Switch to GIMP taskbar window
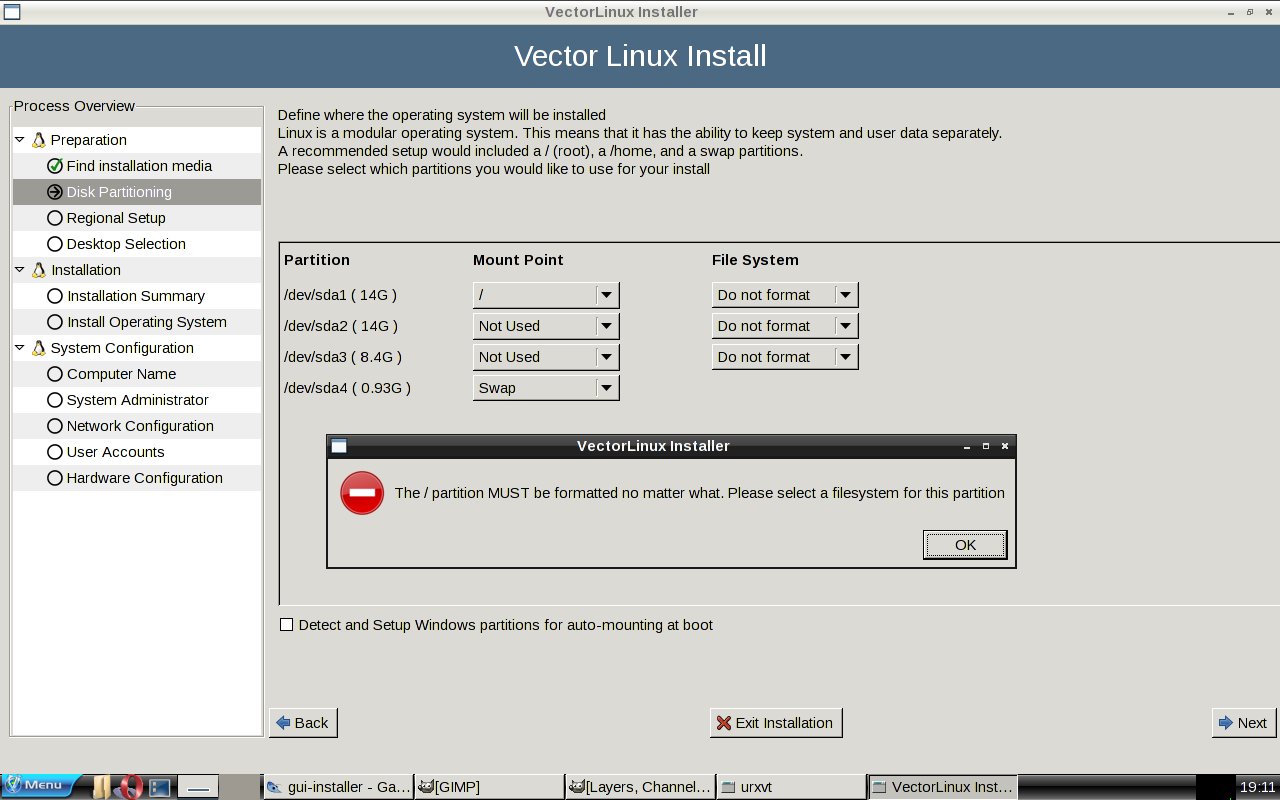This screenshot has width=1280, height=800. coord(489,787)
